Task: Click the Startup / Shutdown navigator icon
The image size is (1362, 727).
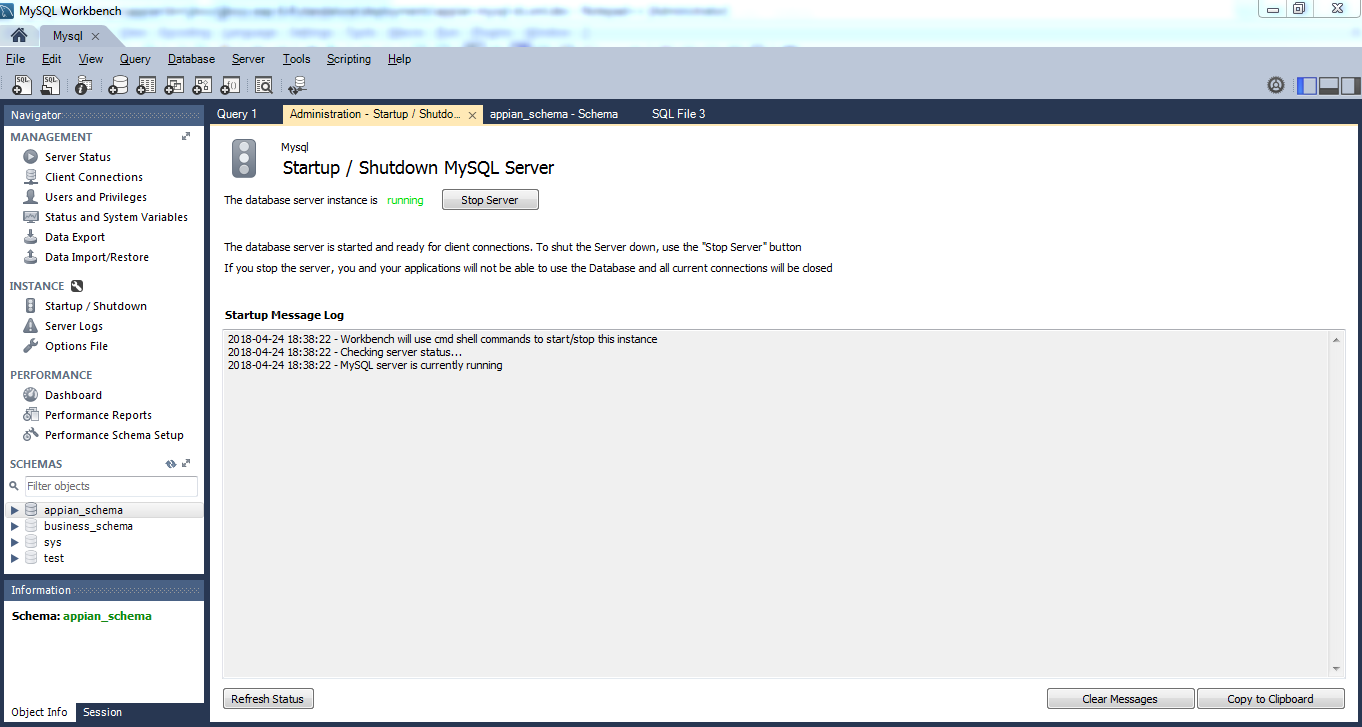Action: coord(30,306)
